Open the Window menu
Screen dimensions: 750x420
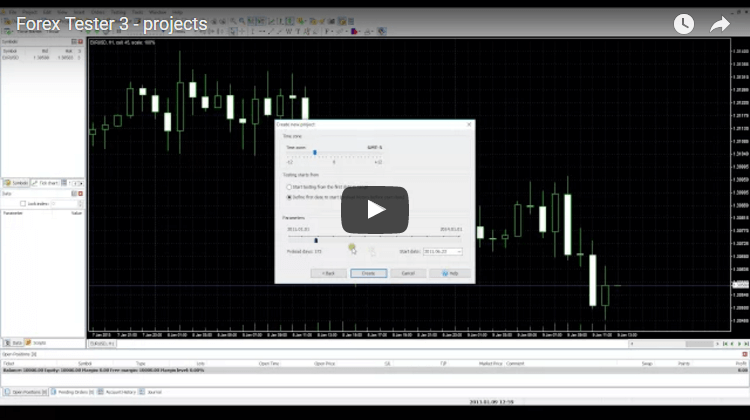pos(157,12)
